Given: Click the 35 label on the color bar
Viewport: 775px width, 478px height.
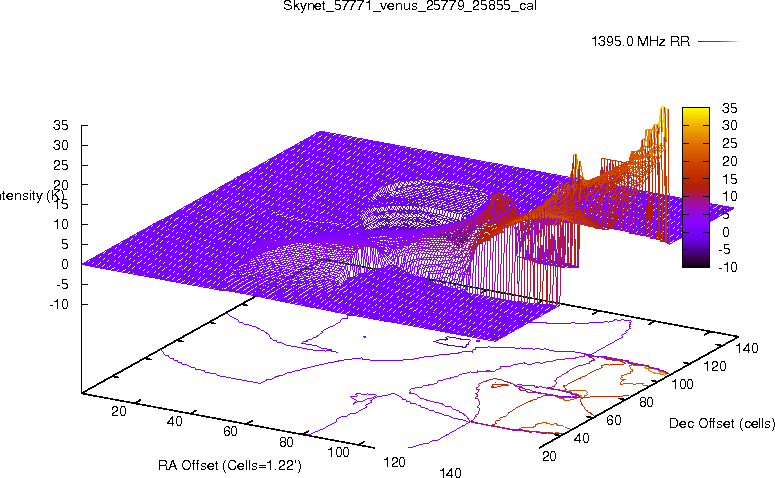Looking at the screenshot, I should (x=729, y=108).
